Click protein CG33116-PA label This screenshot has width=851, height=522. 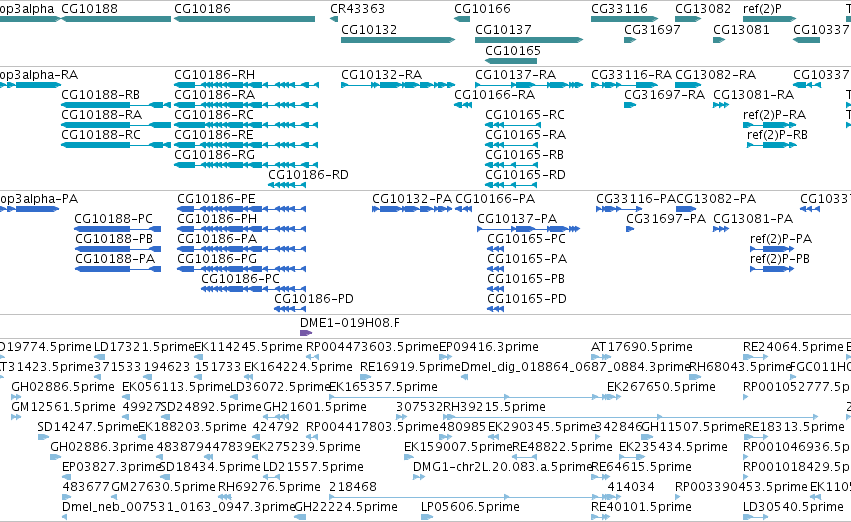636,199
